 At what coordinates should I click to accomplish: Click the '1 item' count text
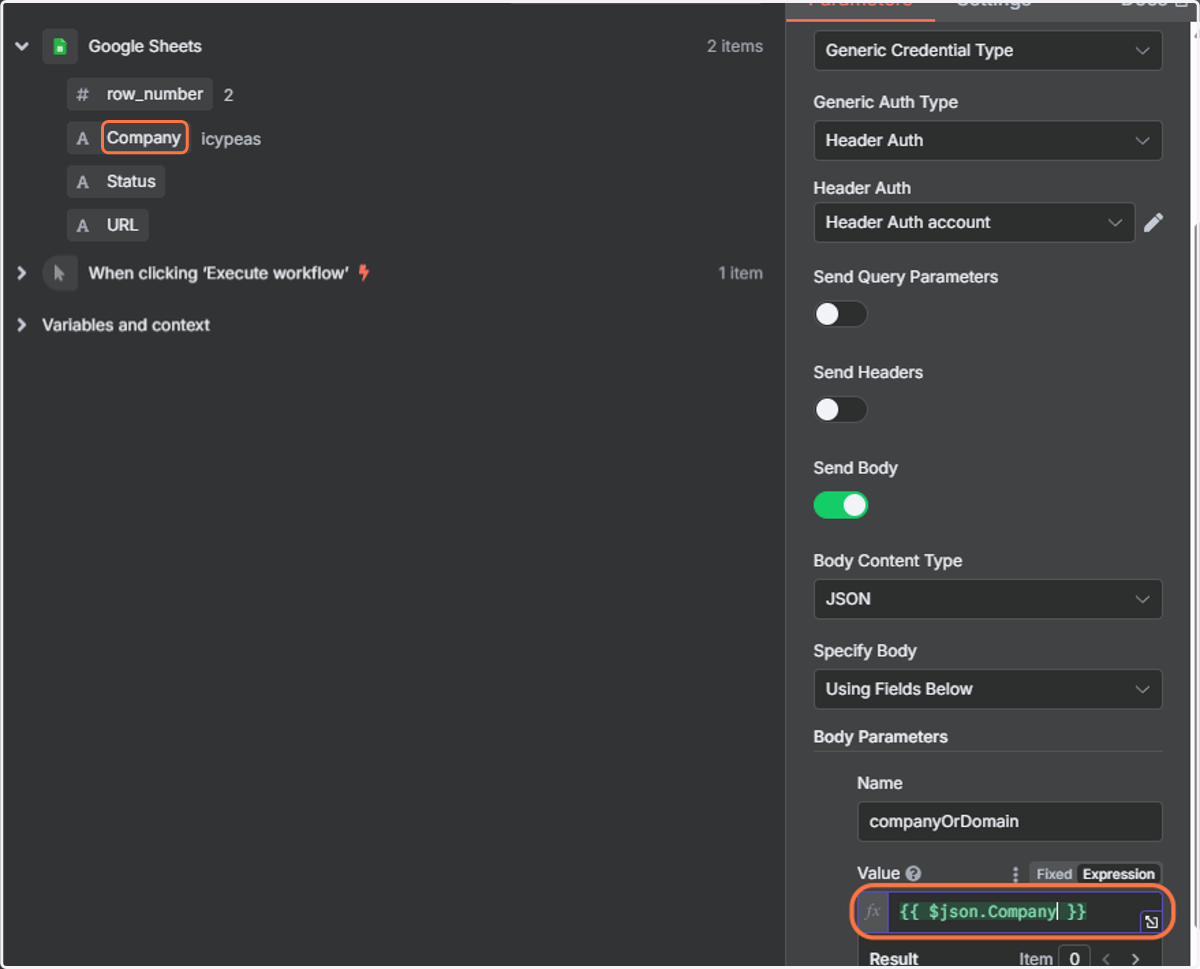tap(740, 273)
